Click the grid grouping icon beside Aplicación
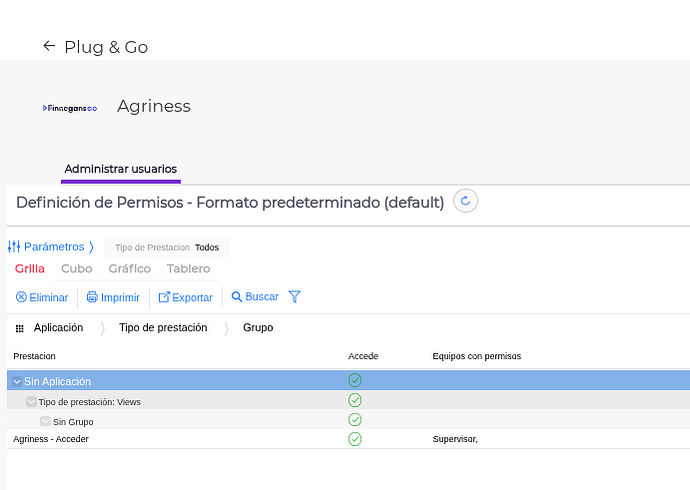Image resolution: width=690 pixels, height=490 pixels. point(19,328)
